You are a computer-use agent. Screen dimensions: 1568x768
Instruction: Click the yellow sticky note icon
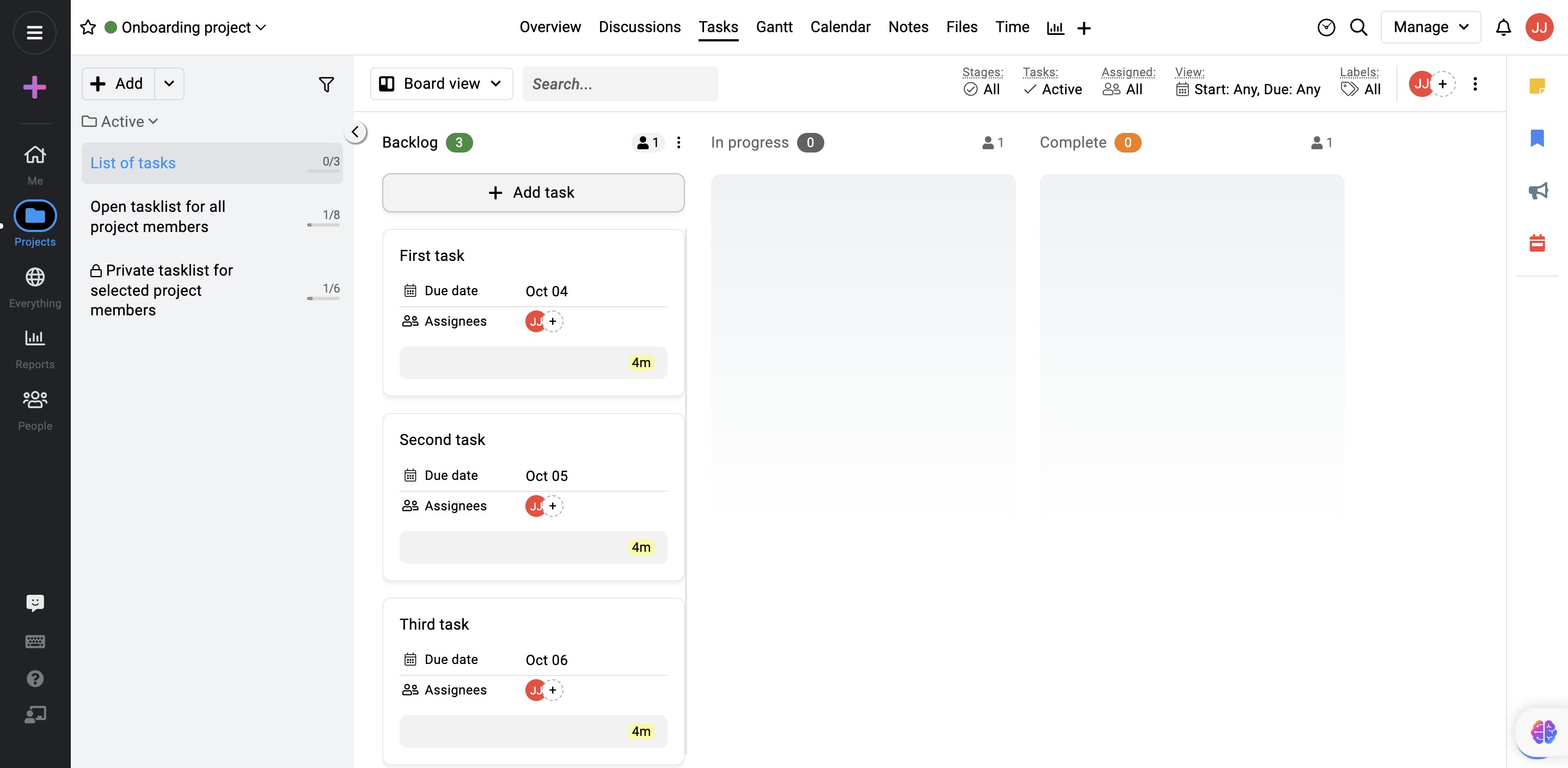click(1537, 86)
